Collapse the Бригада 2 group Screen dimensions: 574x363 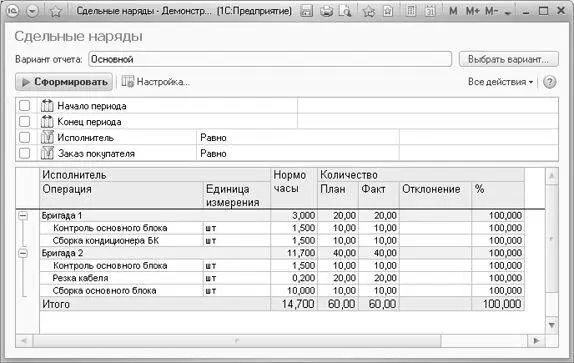23,253
